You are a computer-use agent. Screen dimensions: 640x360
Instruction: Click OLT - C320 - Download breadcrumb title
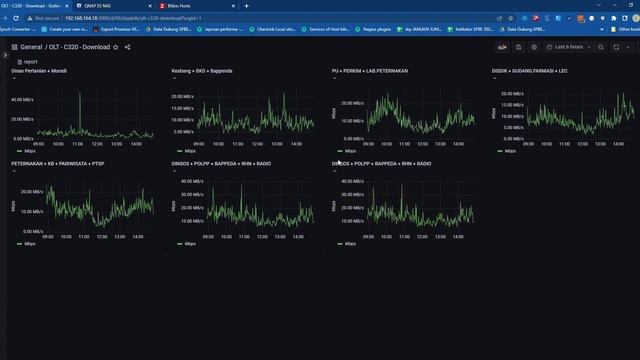coord(79,47)
